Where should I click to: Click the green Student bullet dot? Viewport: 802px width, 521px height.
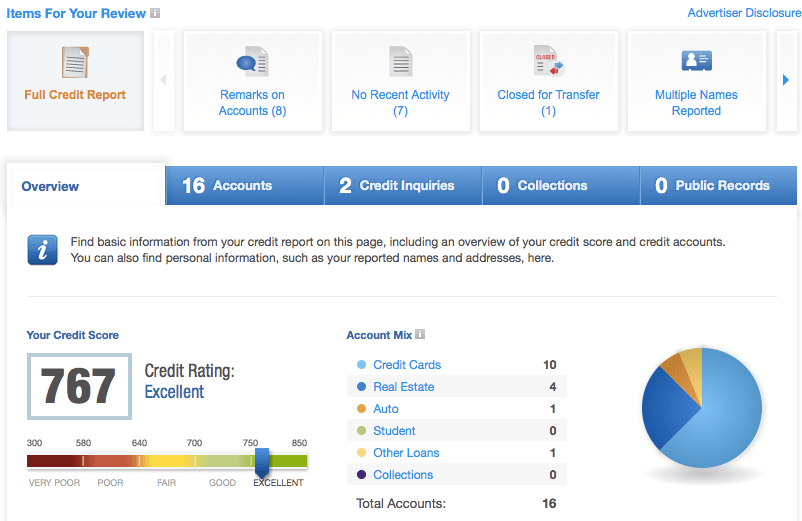coord(361,431)
